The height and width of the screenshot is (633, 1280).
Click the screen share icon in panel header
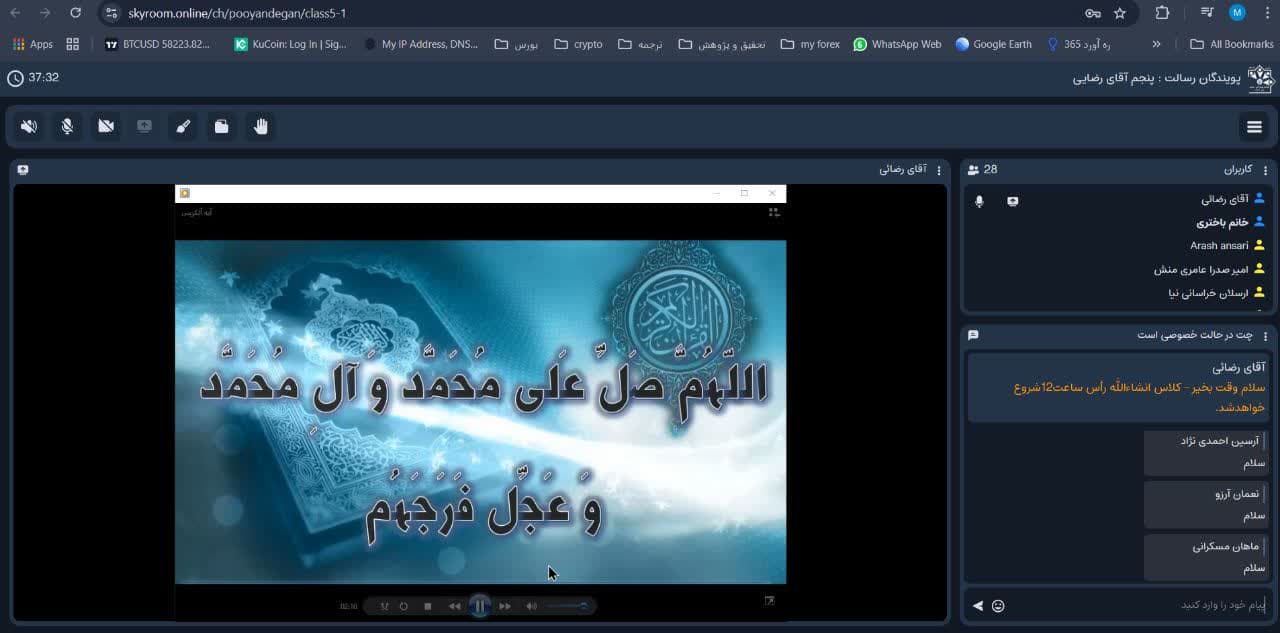[23, 170]
